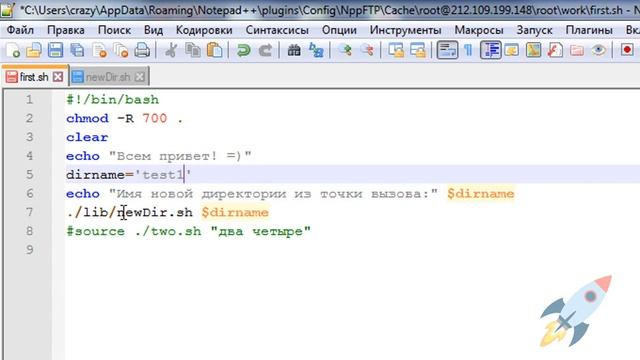This screenshot has width=640, height=360.
Task: Open the Folder as Workspace icon
Action: (576, 51)
